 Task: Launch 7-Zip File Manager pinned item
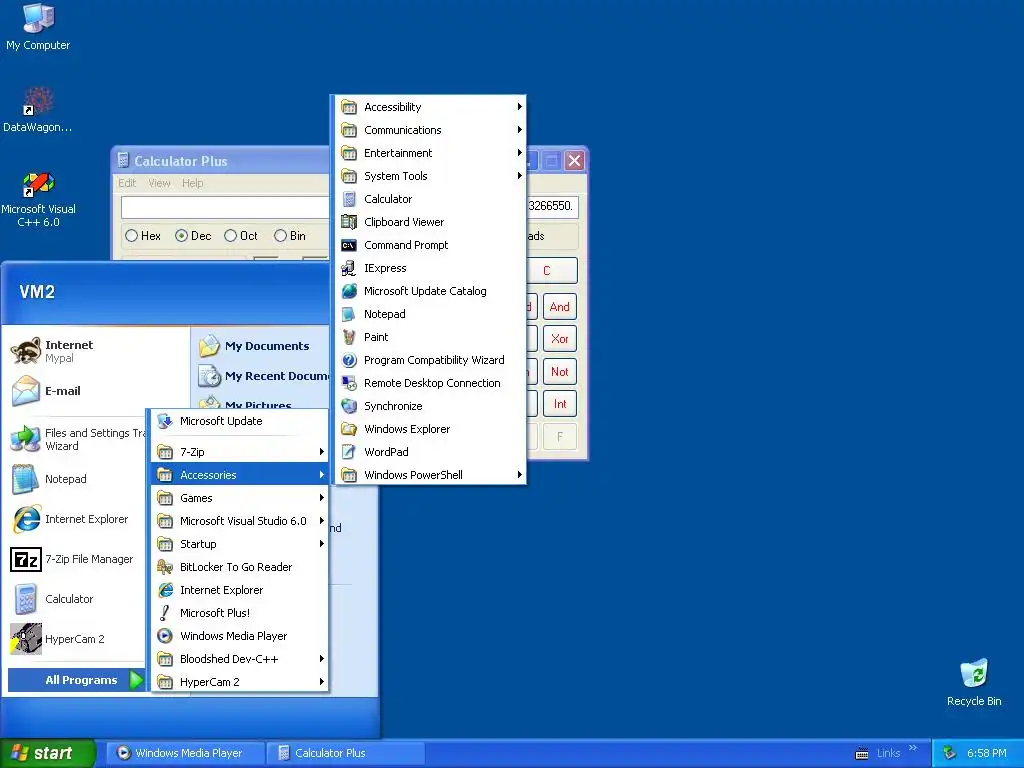pyautogui.click(x=78, y=559)
